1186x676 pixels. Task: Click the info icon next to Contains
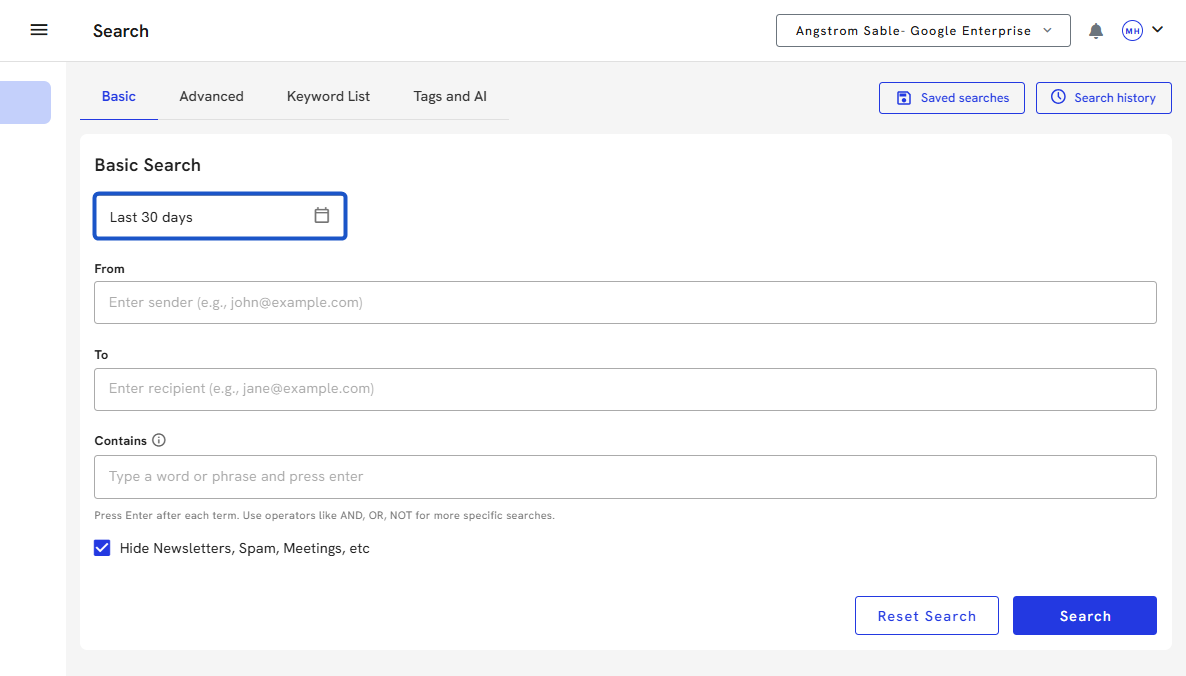(x=159, y=440)
